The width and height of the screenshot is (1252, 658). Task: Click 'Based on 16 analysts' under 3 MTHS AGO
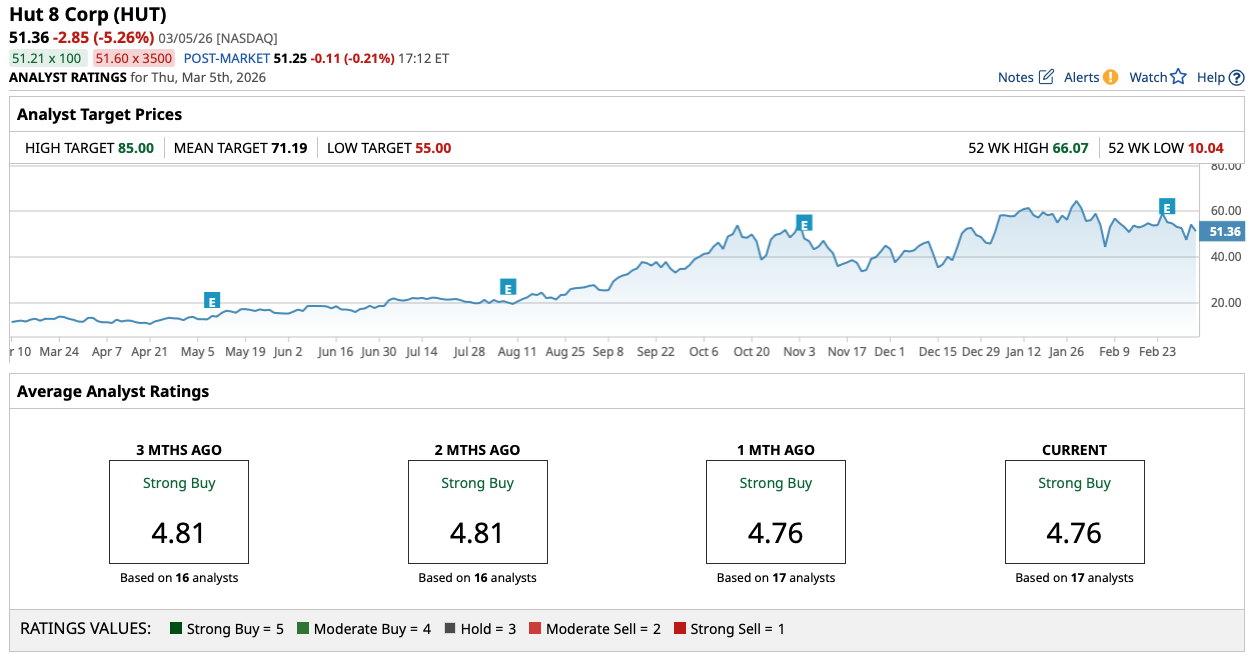pos(179,578)
